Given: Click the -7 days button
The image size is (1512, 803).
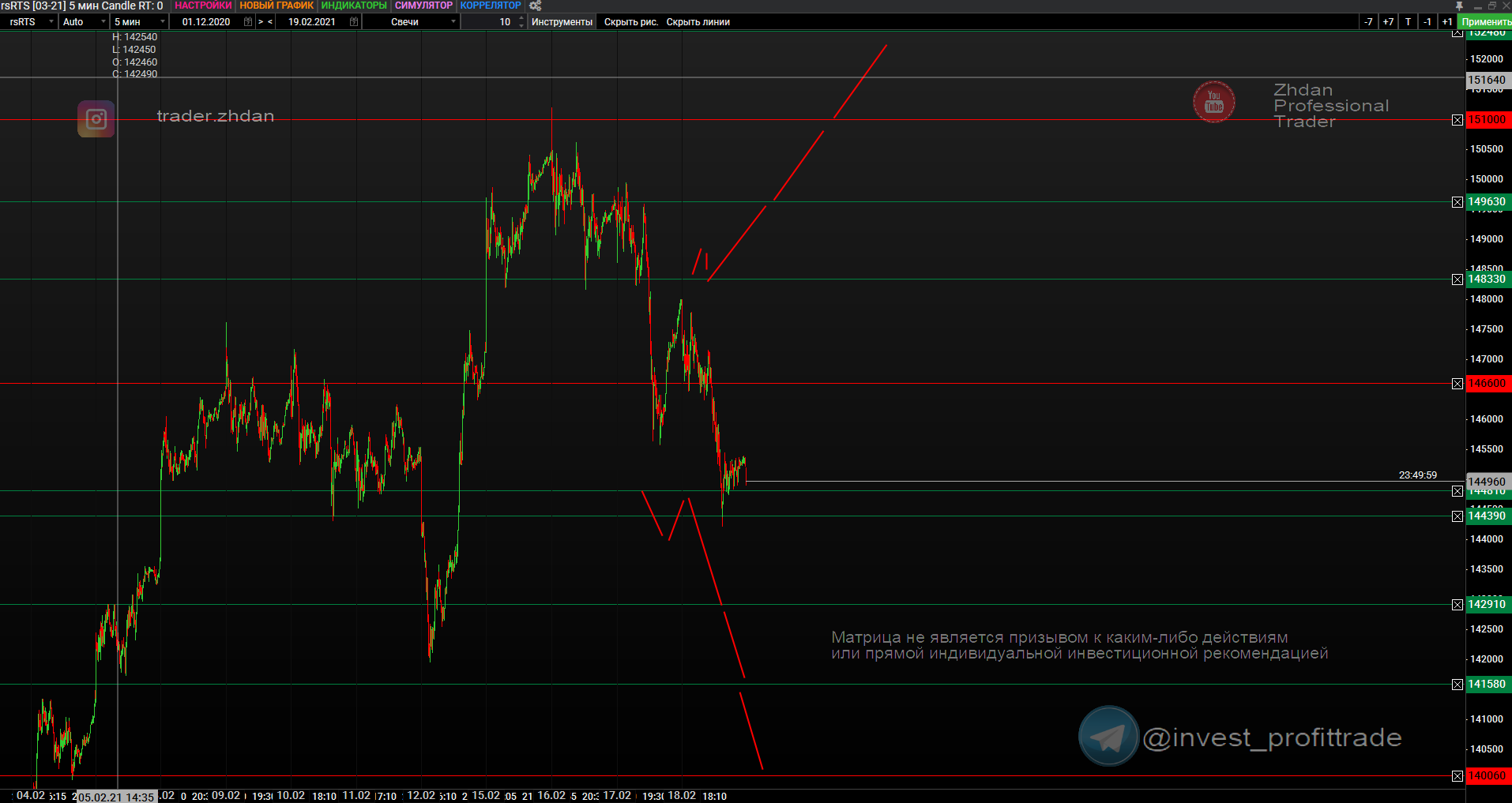Looking at the screenshot, I should pyautogui.click(x=1368, y=22).
